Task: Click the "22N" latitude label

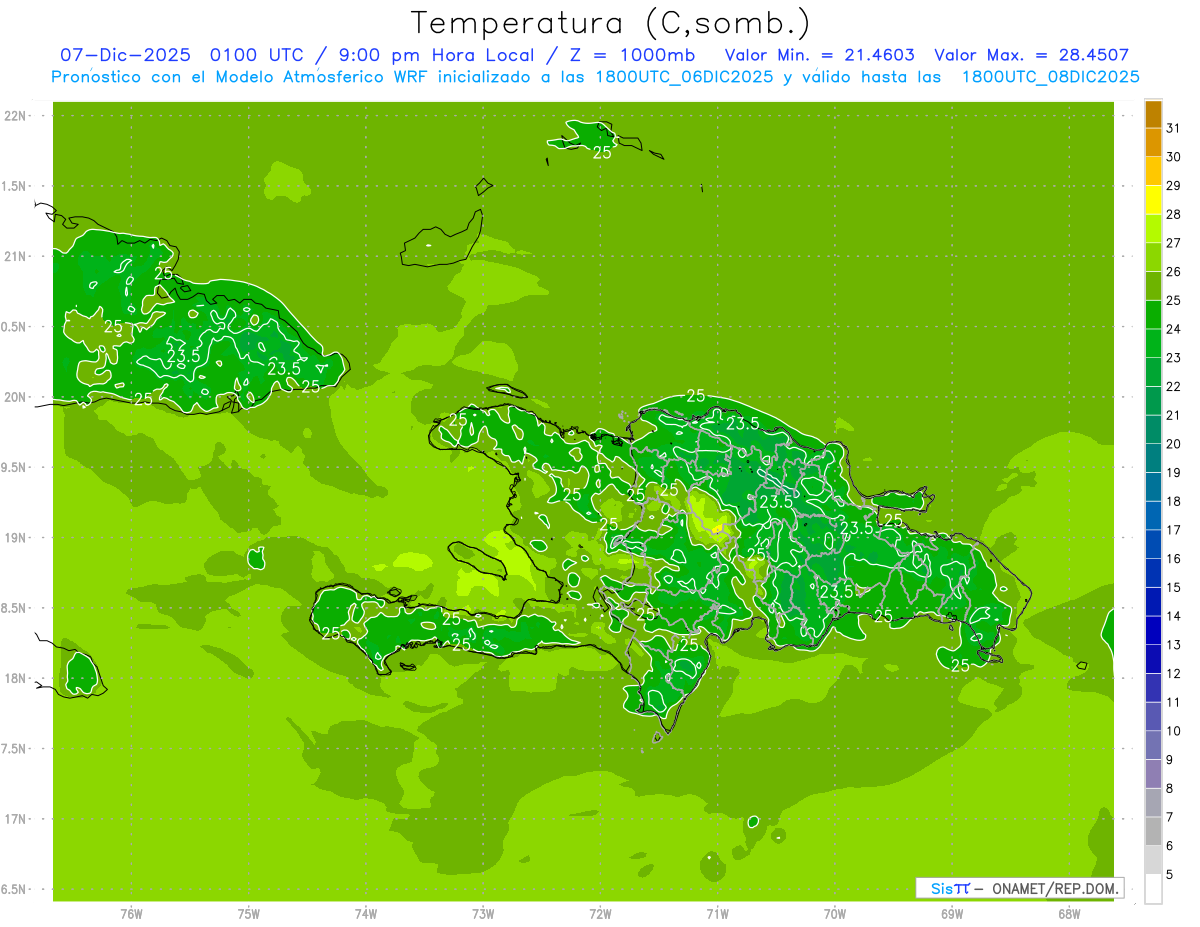Action: point(16,116)
